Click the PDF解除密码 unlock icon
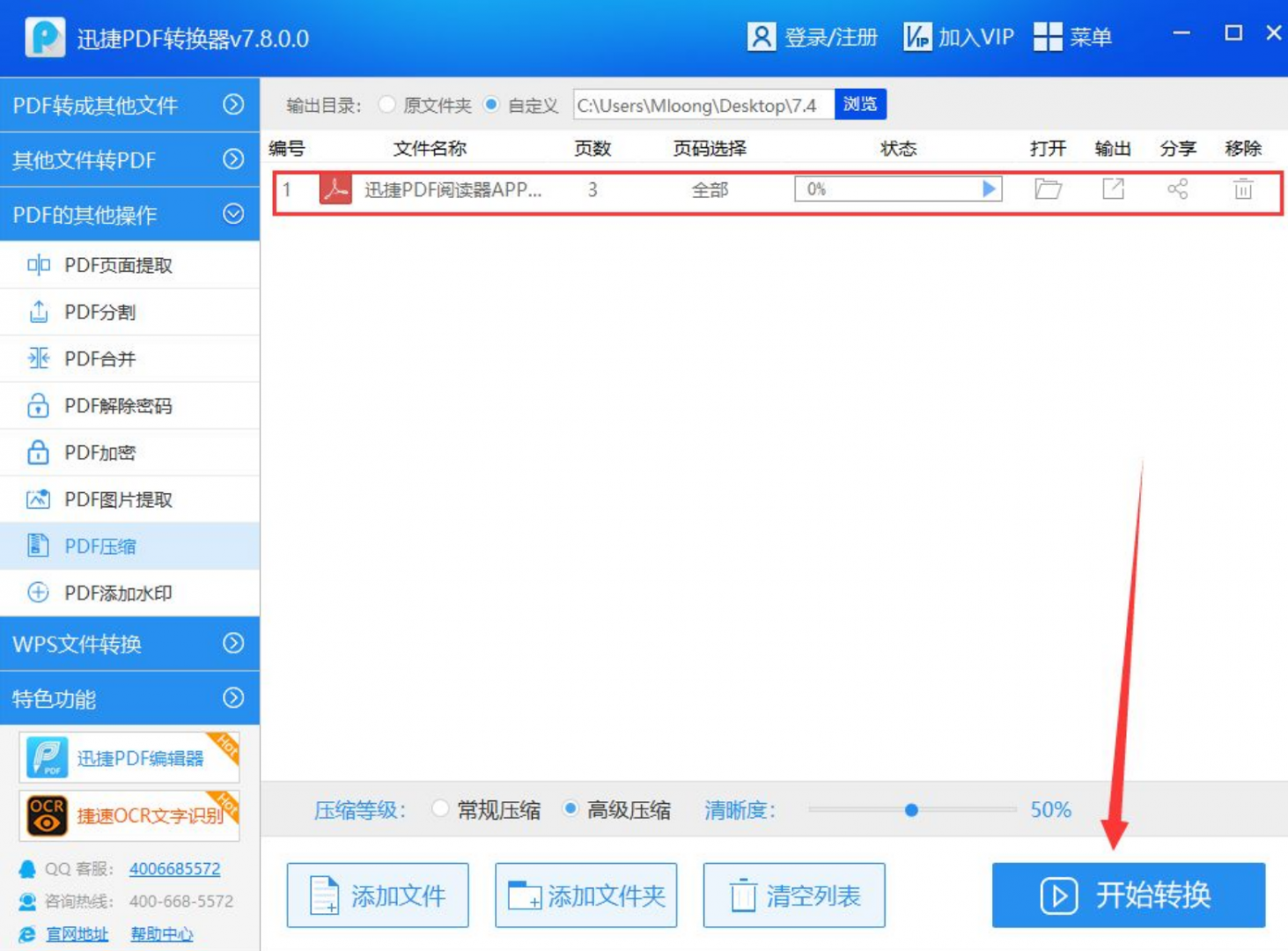The image size is (1288, 951). point(38,405)
